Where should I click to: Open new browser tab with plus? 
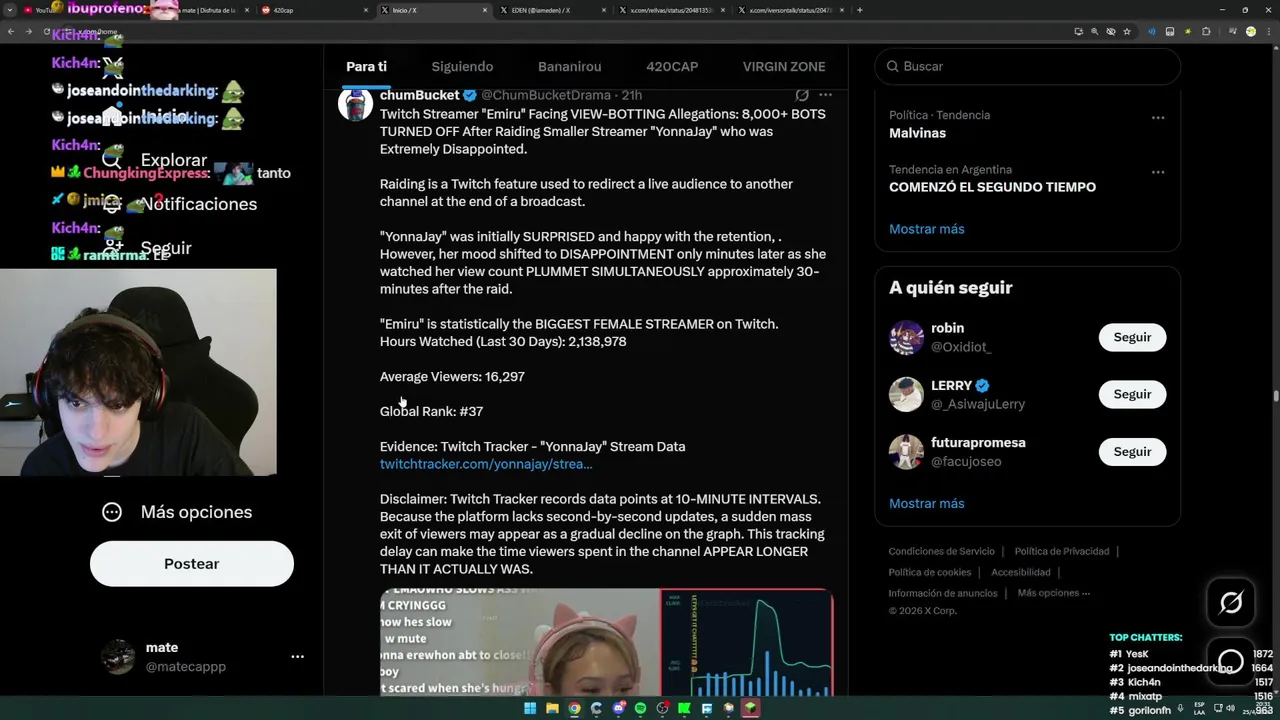[860, 10]
